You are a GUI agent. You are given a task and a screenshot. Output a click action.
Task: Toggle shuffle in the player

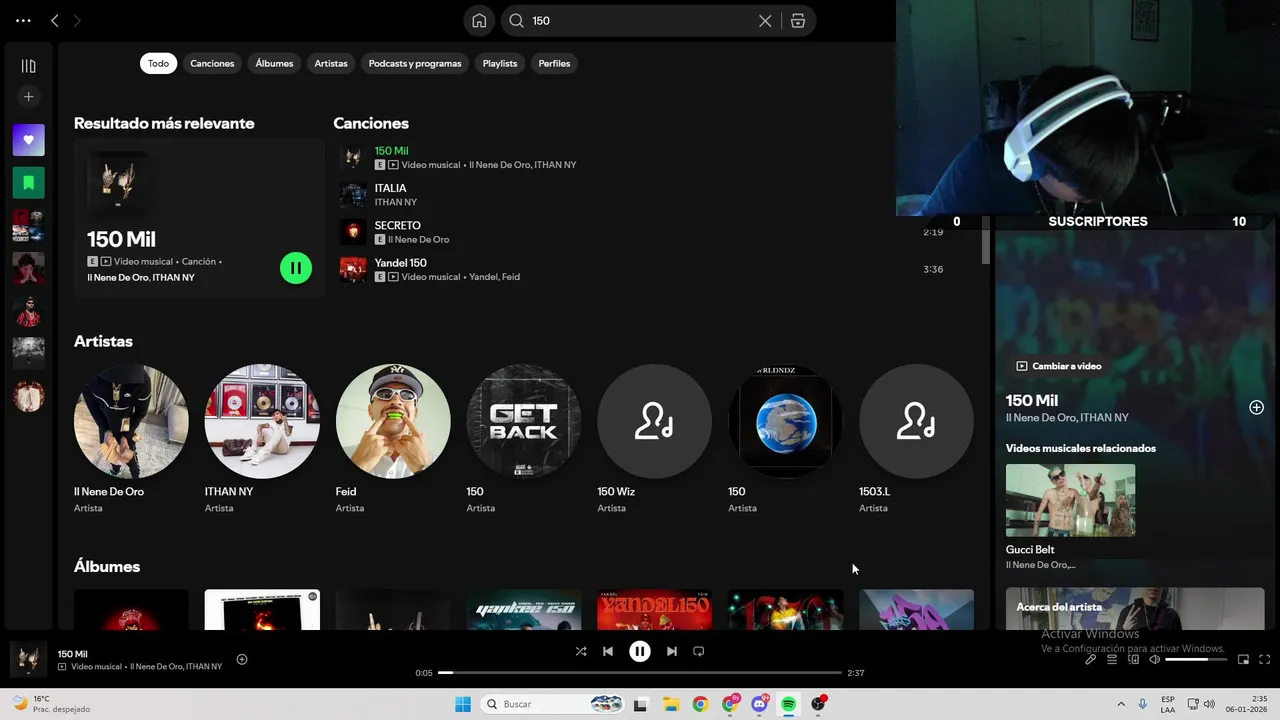pos(580,651)
